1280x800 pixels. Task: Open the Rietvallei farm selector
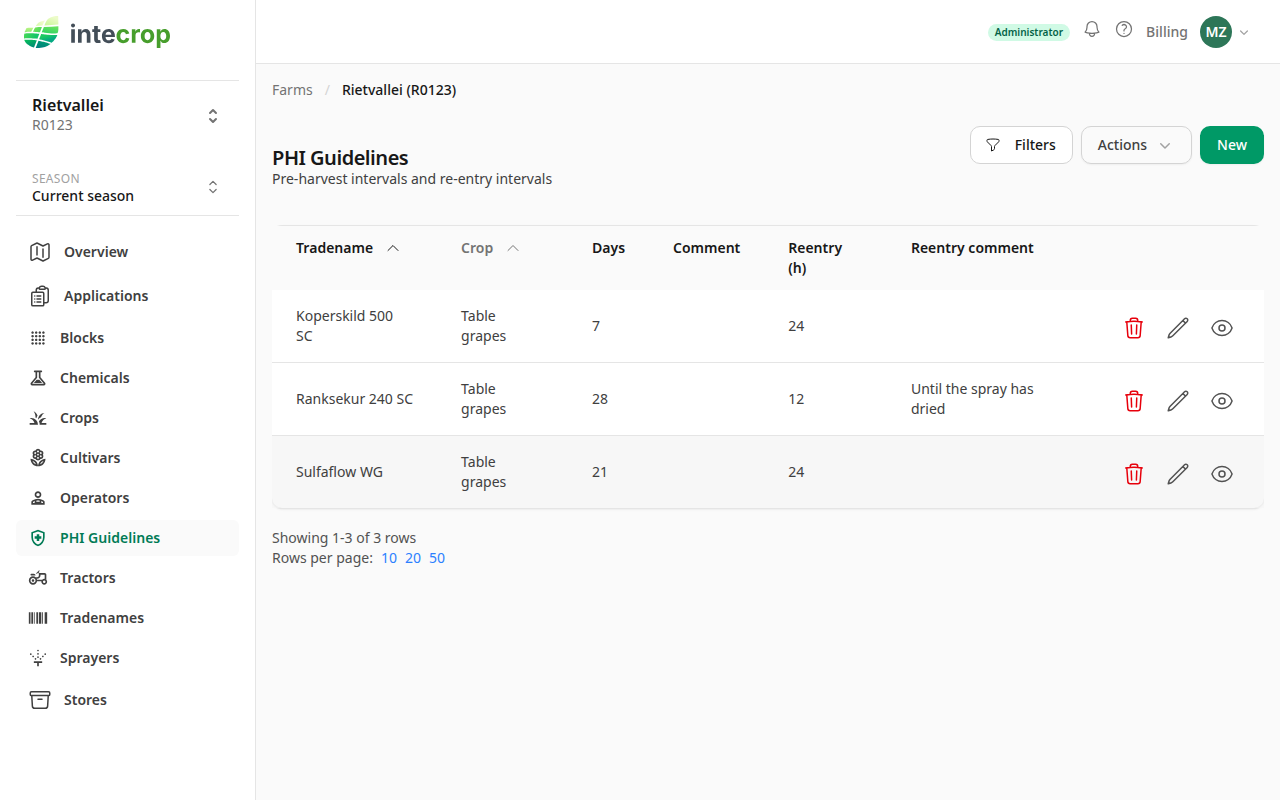(127, 115)
